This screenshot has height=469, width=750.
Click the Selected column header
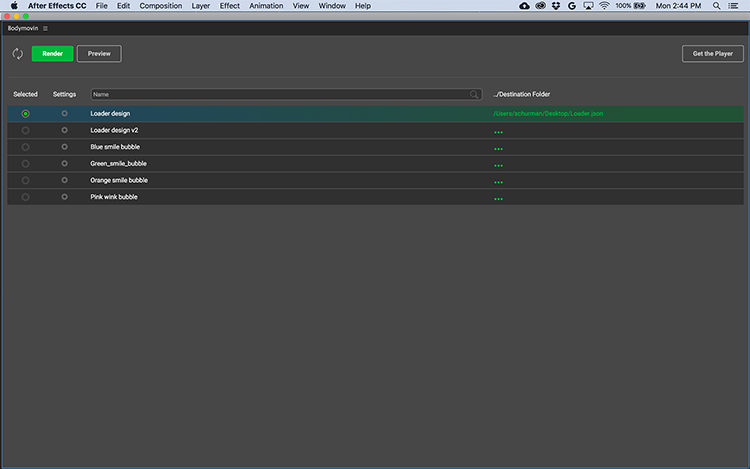click(25, 94)
